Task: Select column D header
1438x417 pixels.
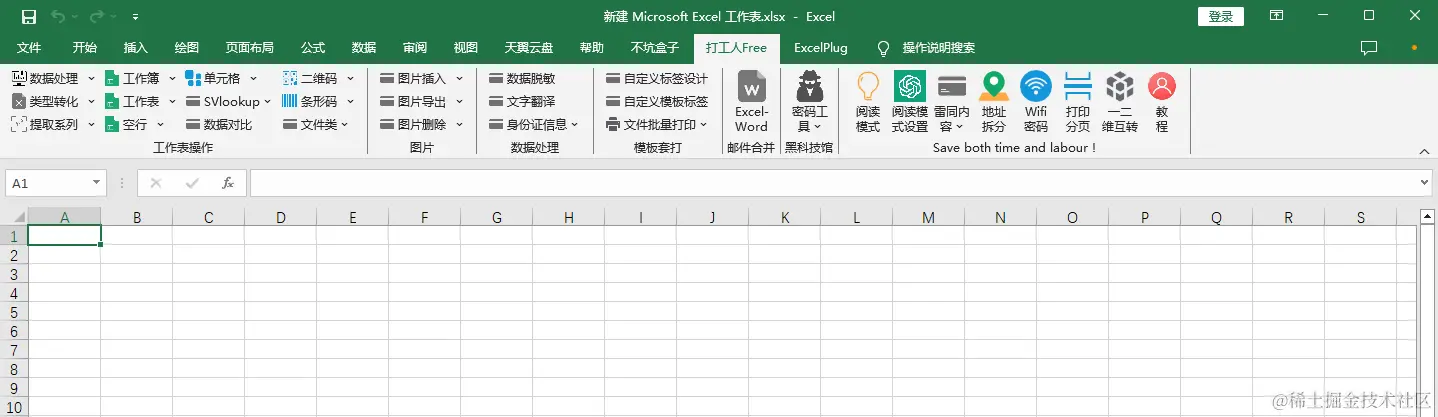Action: (280, 217)
